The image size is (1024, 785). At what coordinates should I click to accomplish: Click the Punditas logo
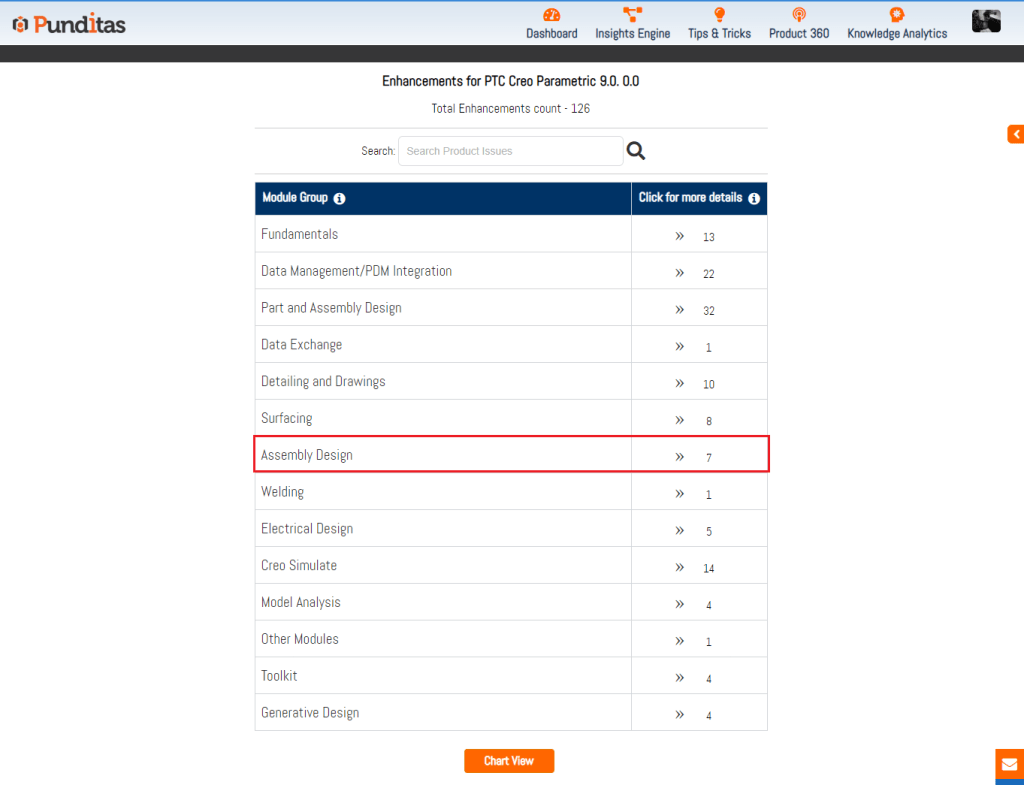click(69, 24)
